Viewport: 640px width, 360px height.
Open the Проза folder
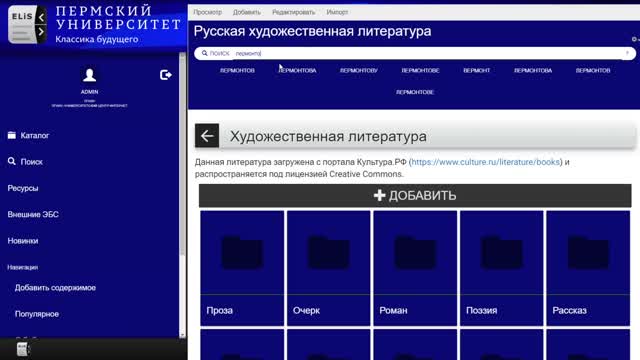(x=242, y=268)
